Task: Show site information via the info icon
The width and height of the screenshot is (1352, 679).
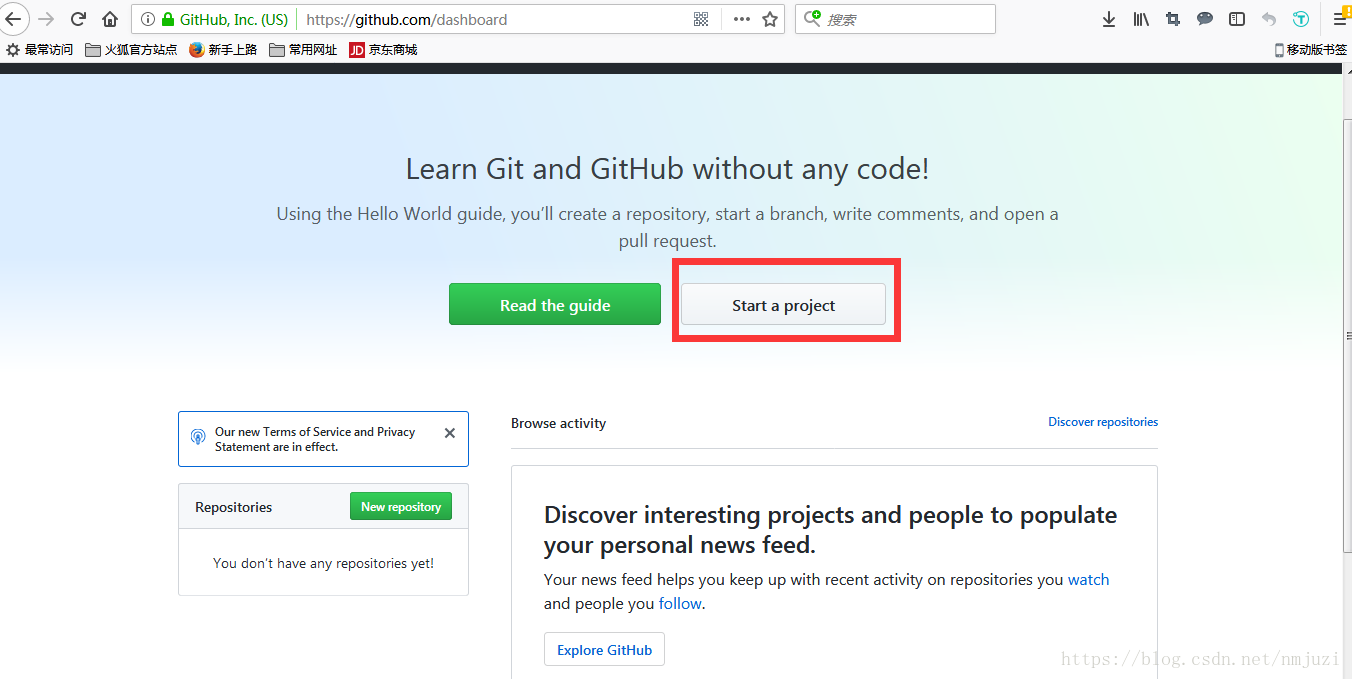Action: coord(148,19)
